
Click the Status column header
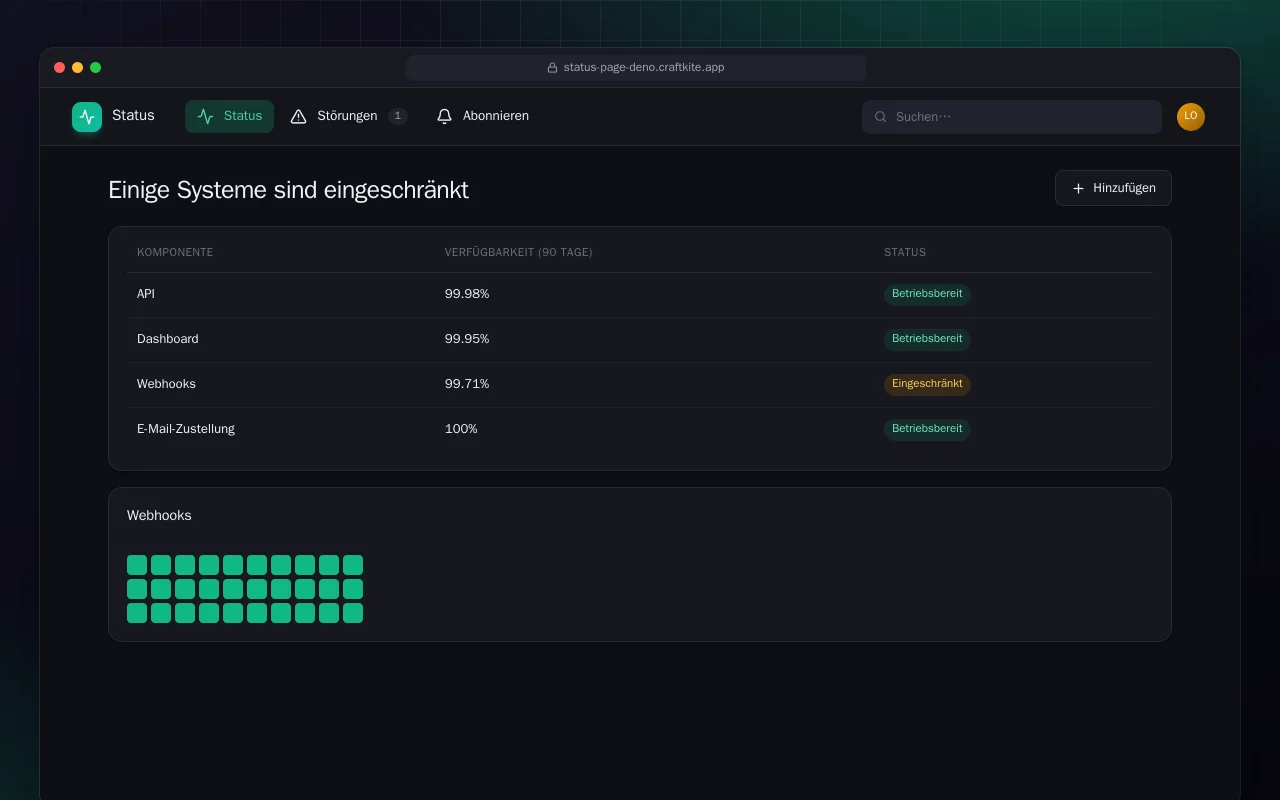point(905,252)
